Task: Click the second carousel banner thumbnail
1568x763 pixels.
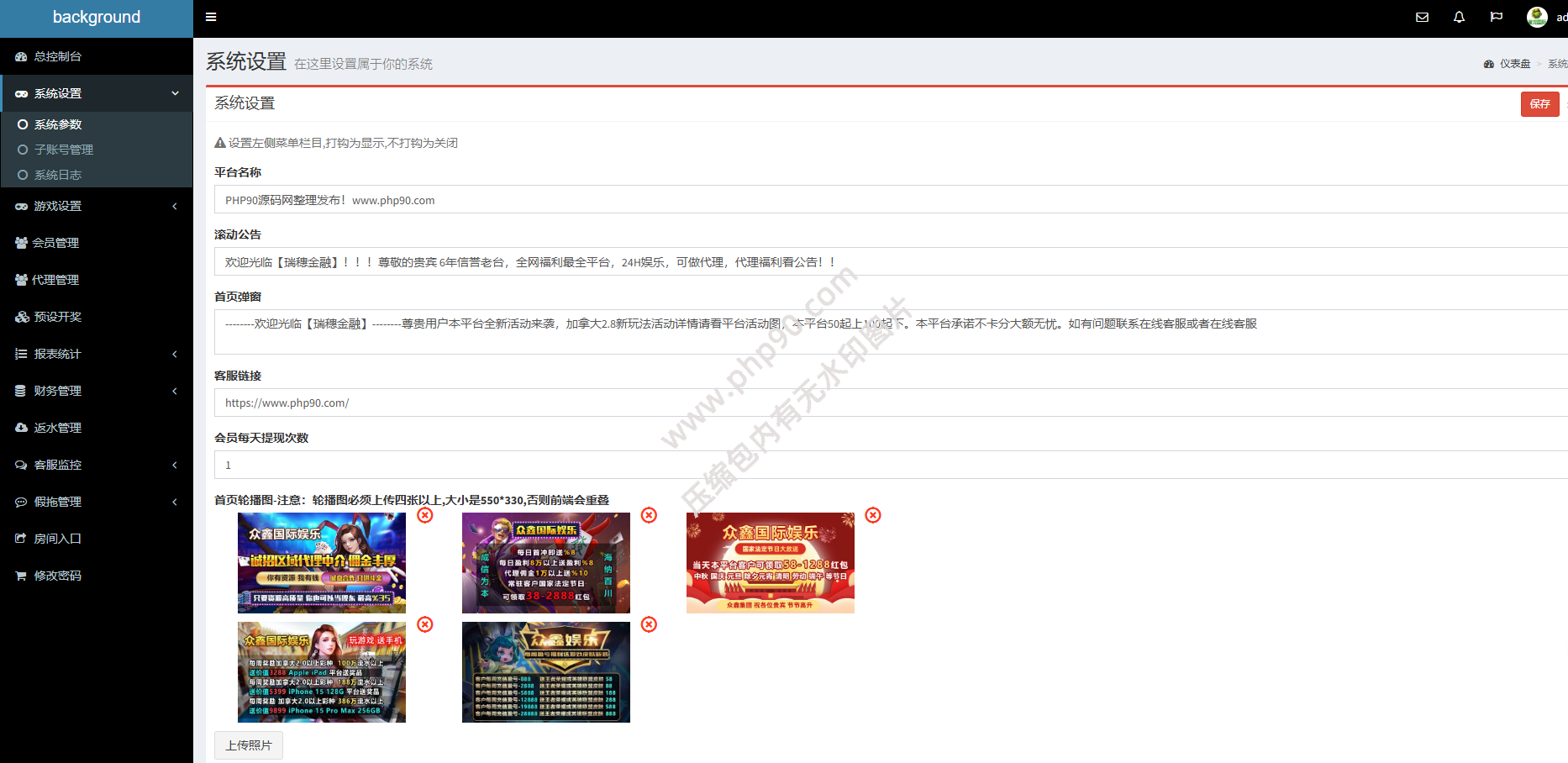Action: [546, 563]
